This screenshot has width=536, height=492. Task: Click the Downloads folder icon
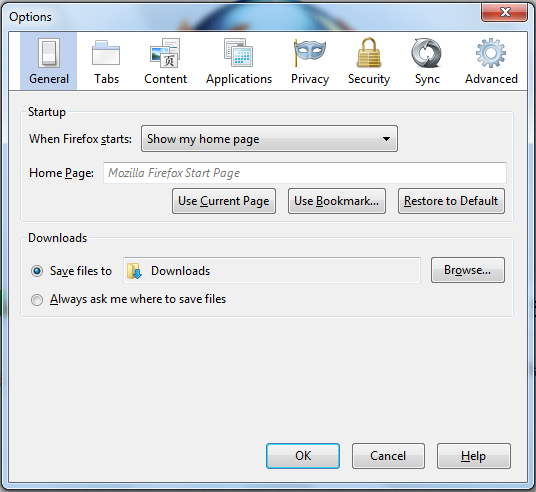[x=134, y=271]
